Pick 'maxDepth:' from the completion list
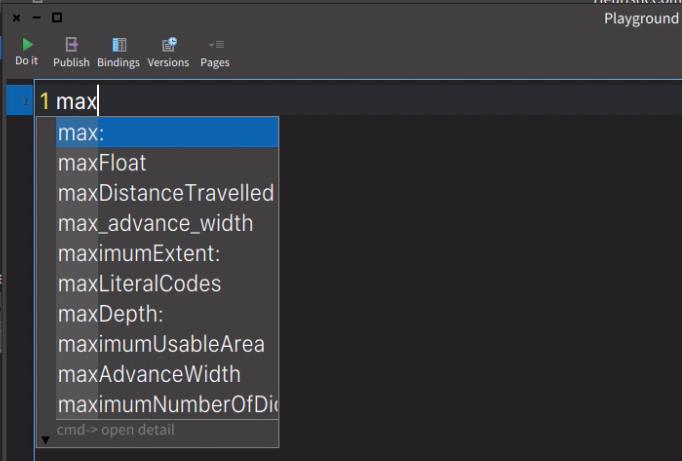The width and height of the screenshot is (682, 461). 167,314
